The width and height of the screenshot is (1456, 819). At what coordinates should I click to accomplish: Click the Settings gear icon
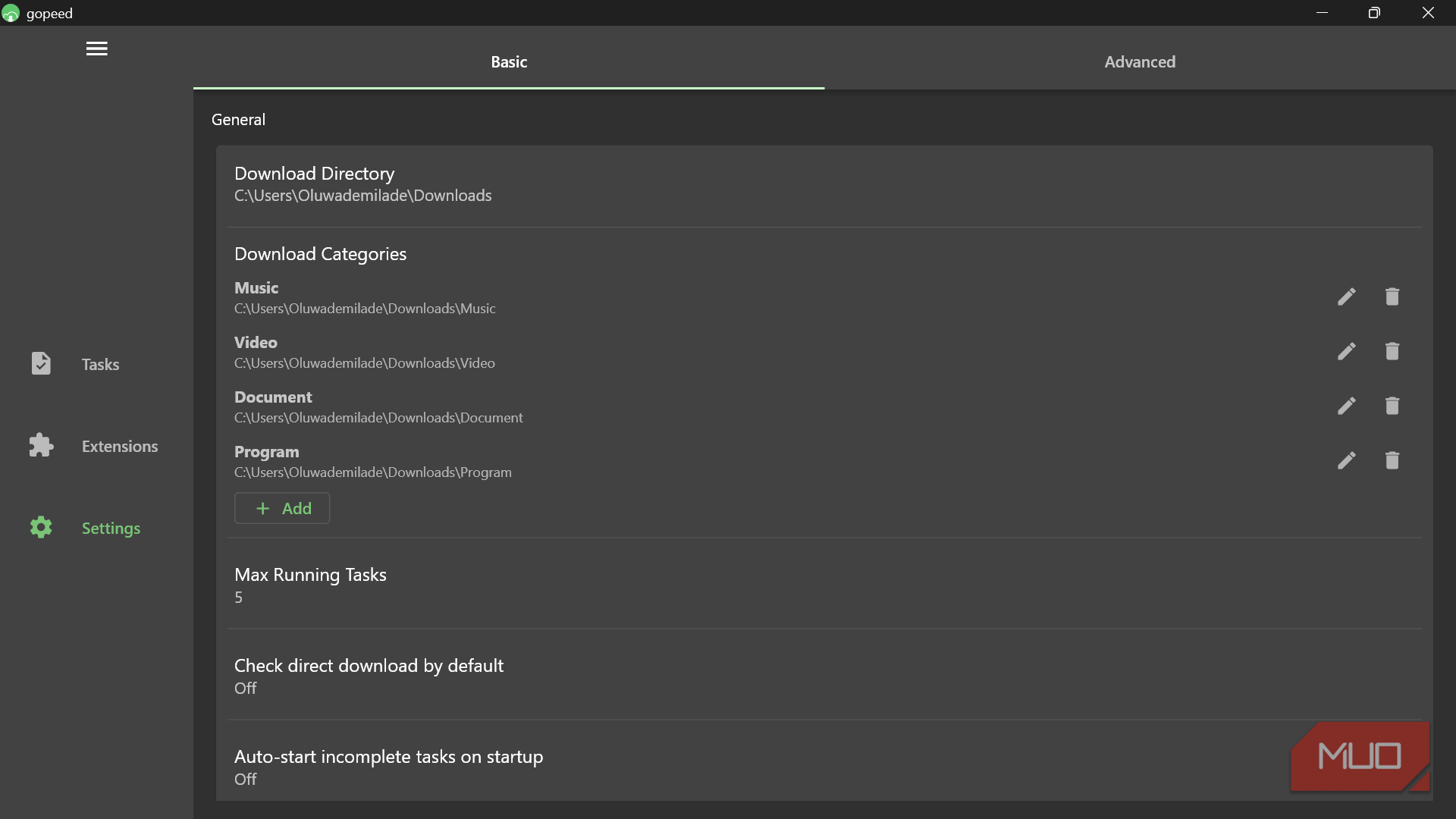(41, 527)
